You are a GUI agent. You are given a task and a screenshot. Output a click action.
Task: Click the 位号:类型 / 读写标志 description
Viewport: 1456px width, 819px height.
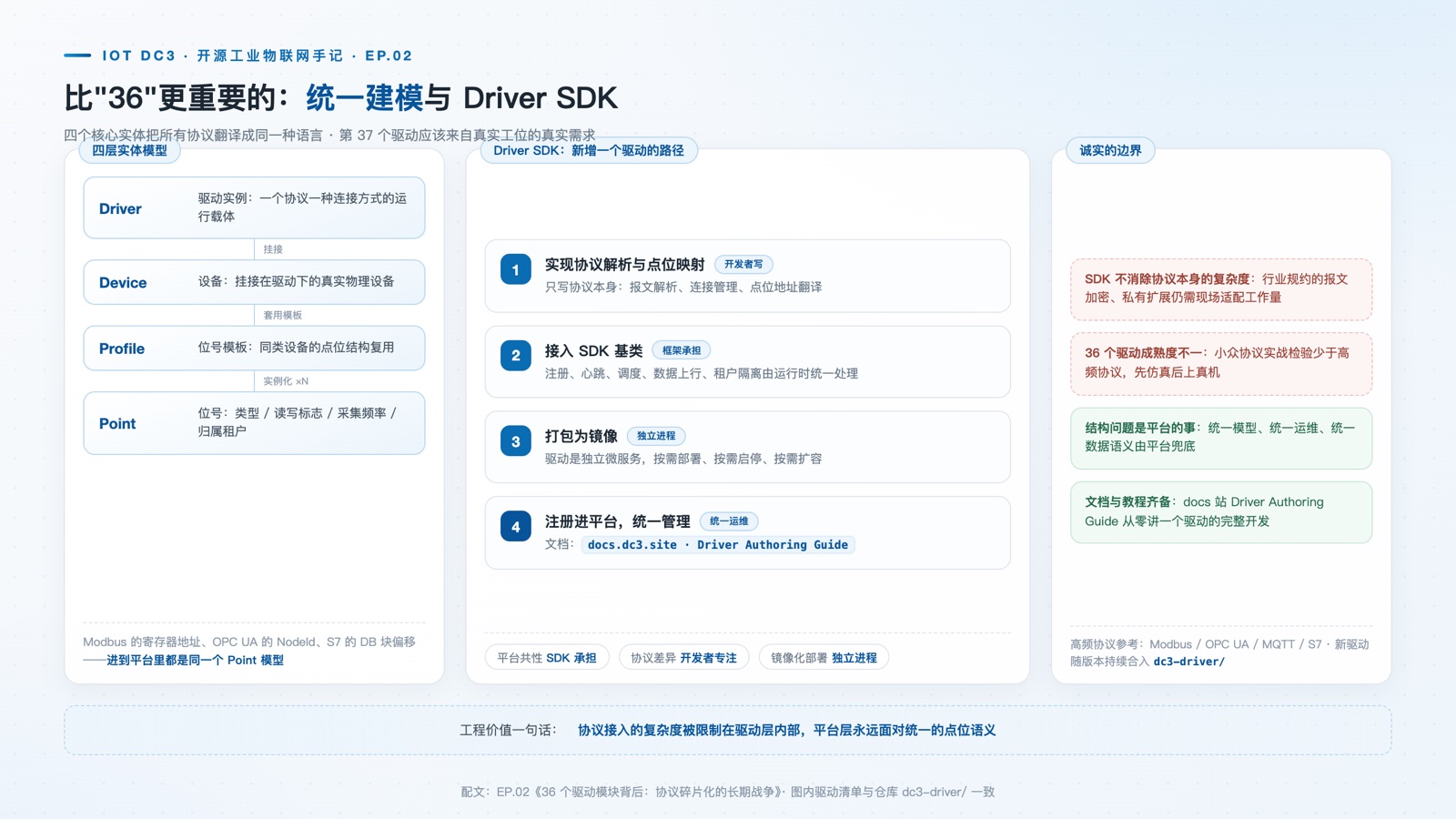(x=298, y=422)
